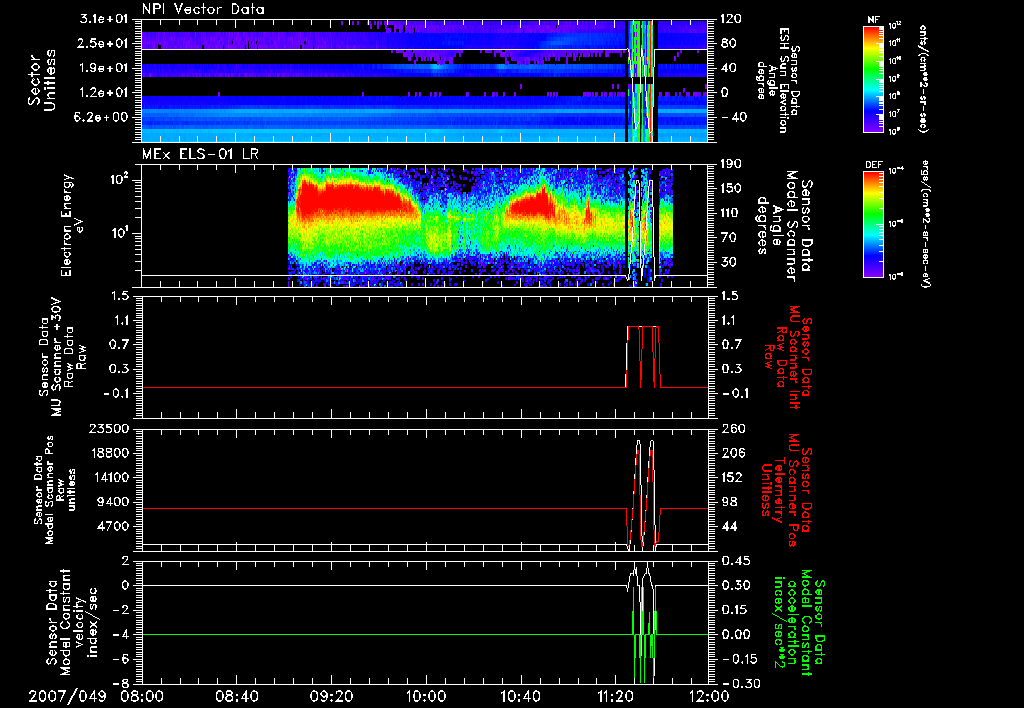This screenshot has width=1024, height=708.
Task: Click the '23500' scanner position tick label
Action: click(110, 428)
